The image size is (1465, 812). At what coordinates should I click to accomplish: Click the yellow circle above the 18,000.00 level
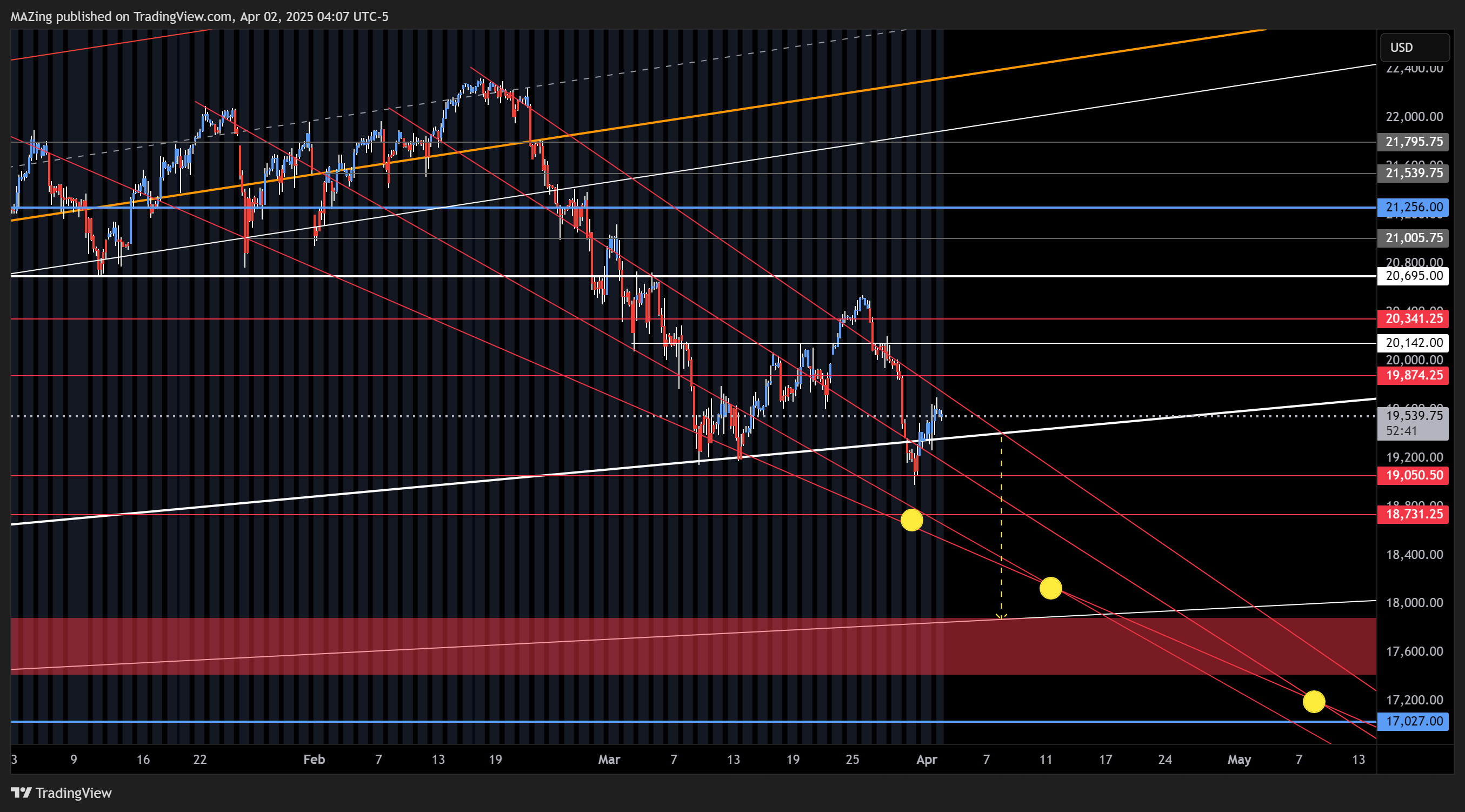1050,588
